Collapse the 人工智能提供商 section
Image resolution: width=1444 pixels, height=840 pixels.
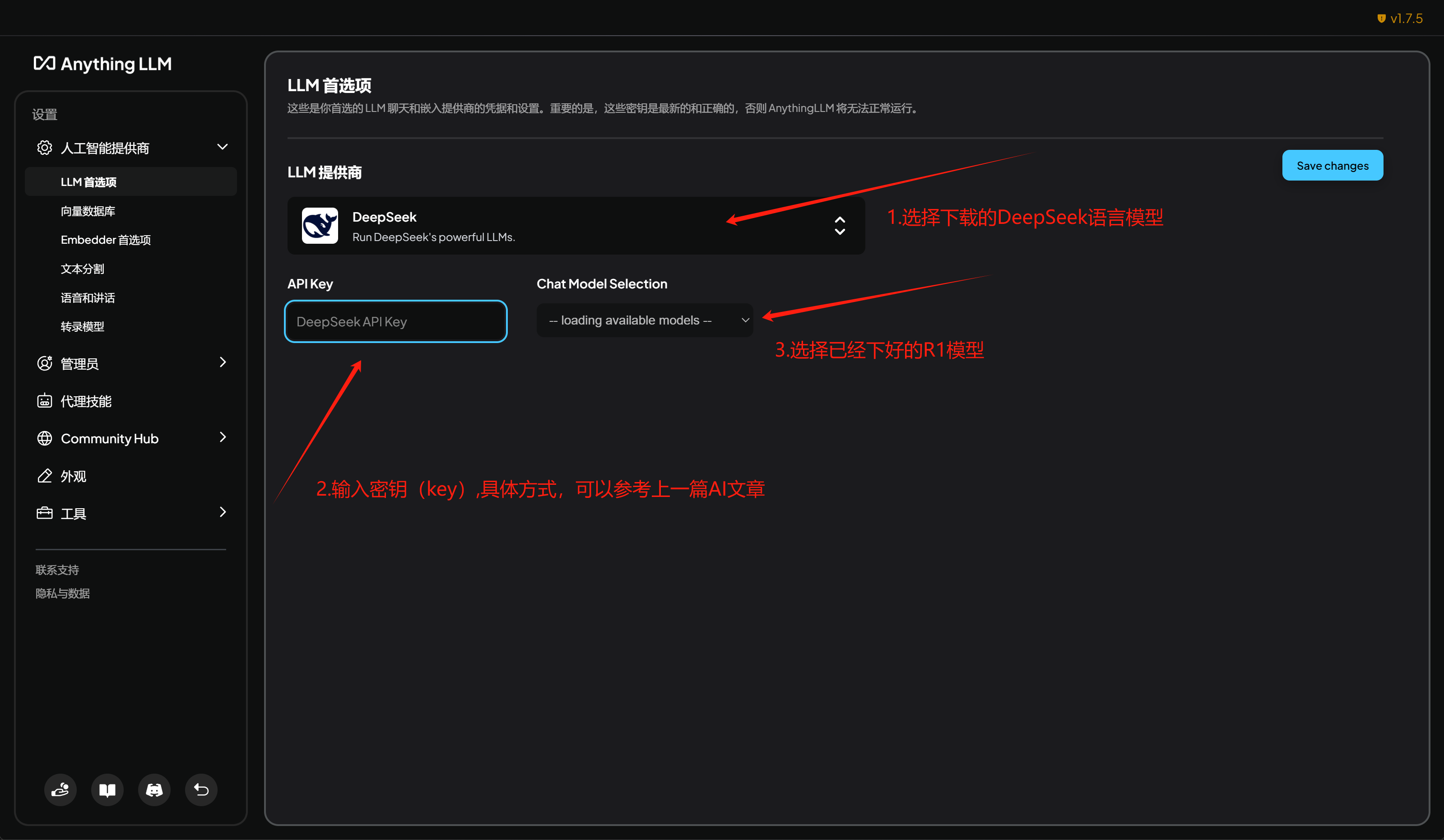(223, 147)
